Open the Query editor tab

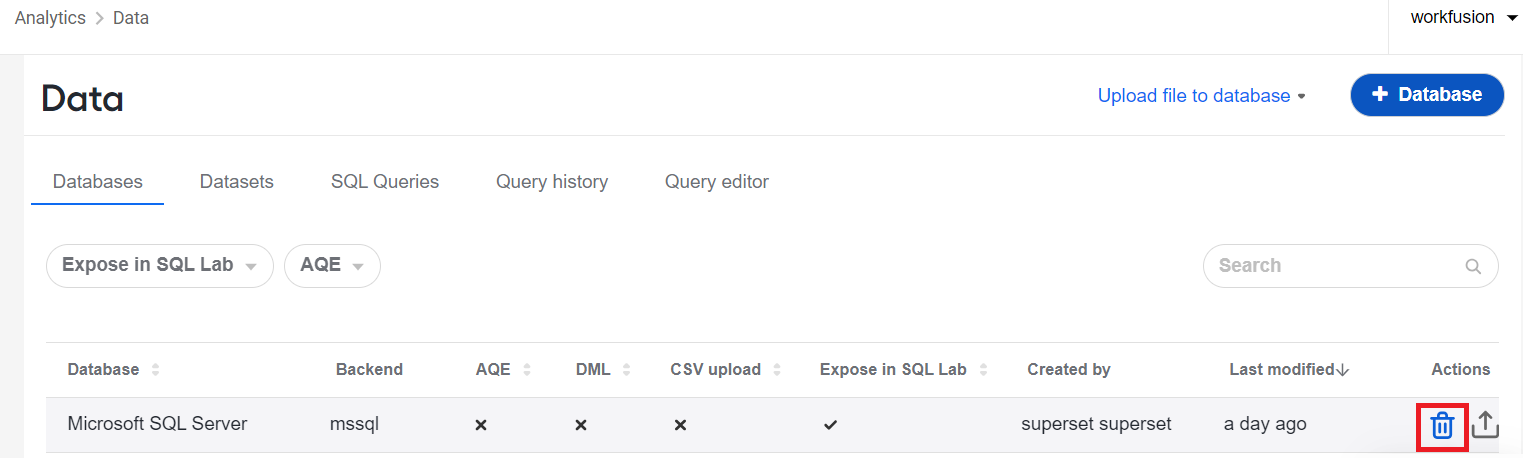click(717, 182)
